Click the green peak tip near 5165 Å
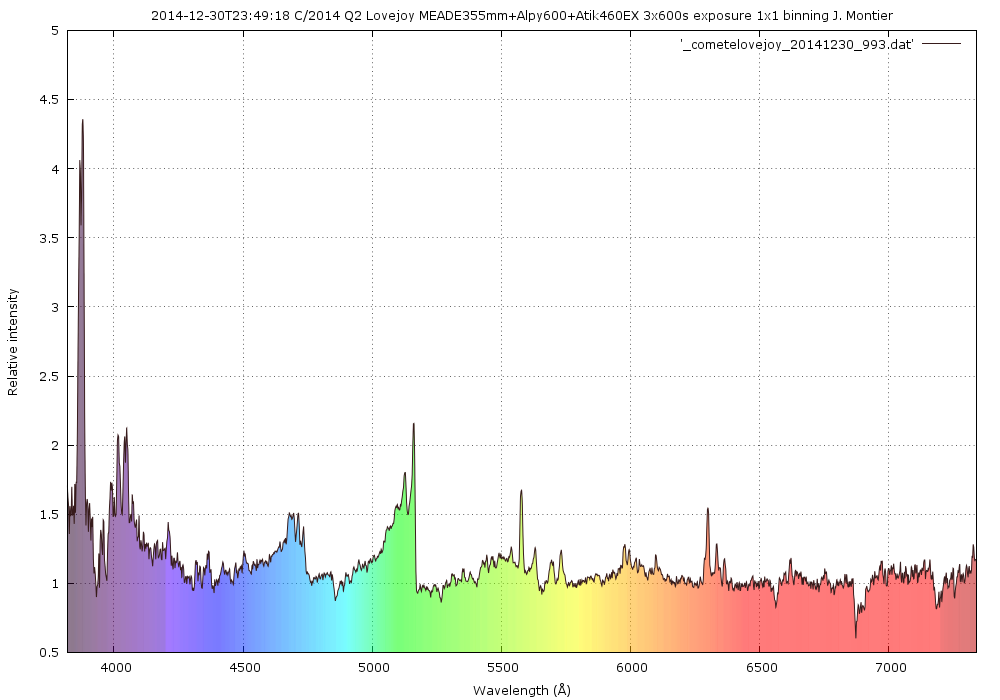 [413, 424]
